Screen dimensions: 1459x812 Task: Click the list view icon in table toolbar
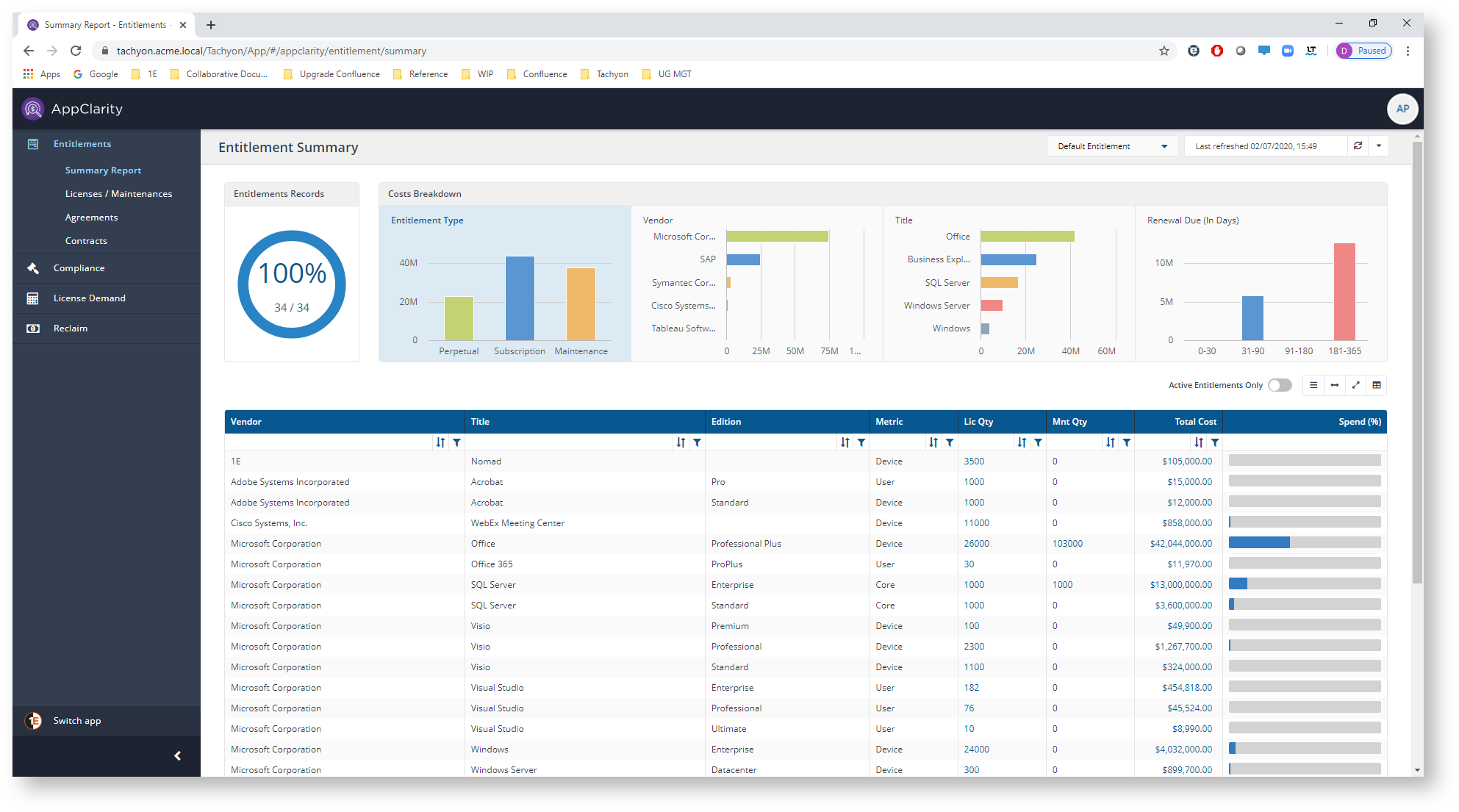coord(1313,385)
